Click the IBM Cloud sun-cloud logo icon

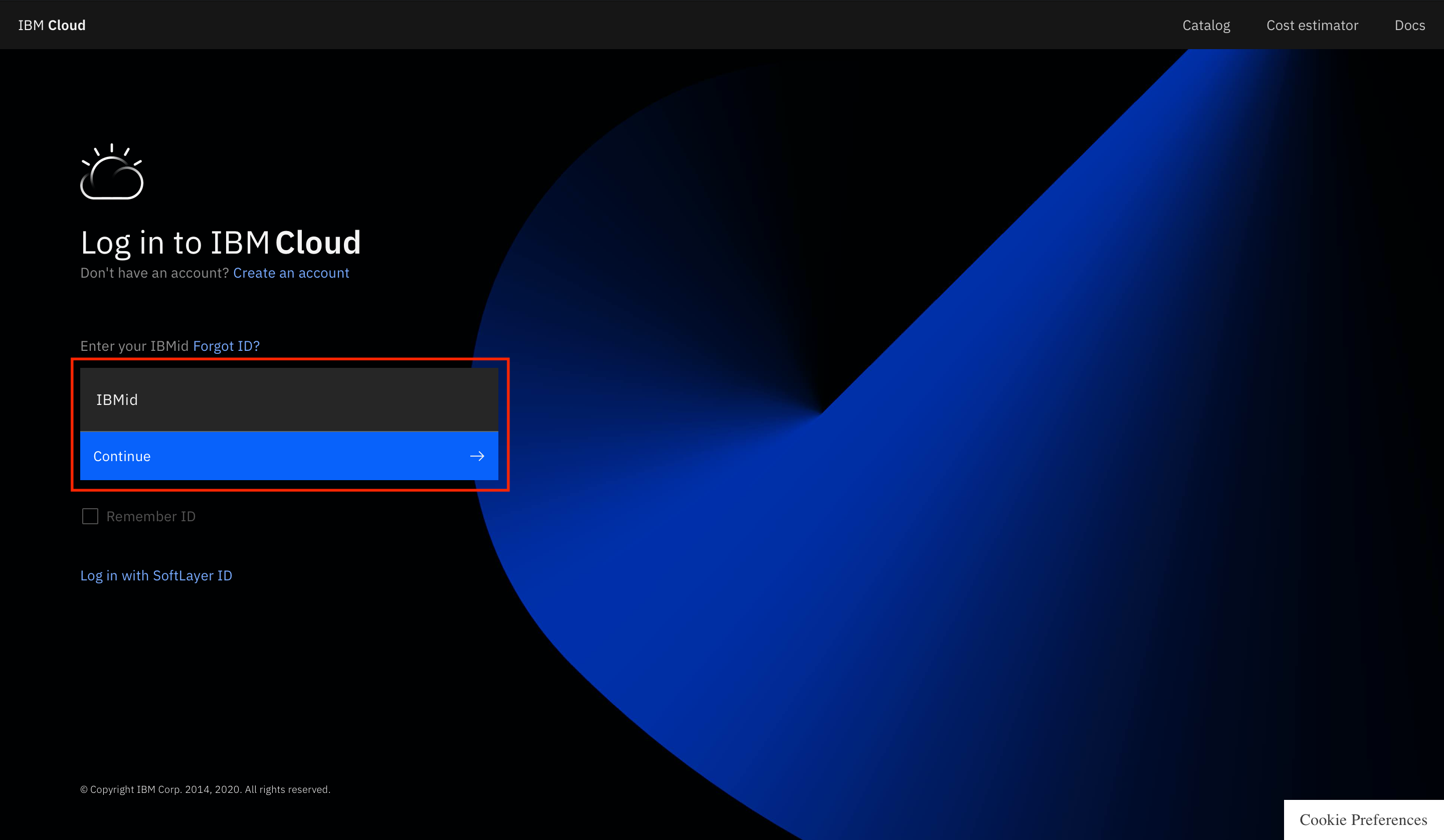click(x=112, y=172)
